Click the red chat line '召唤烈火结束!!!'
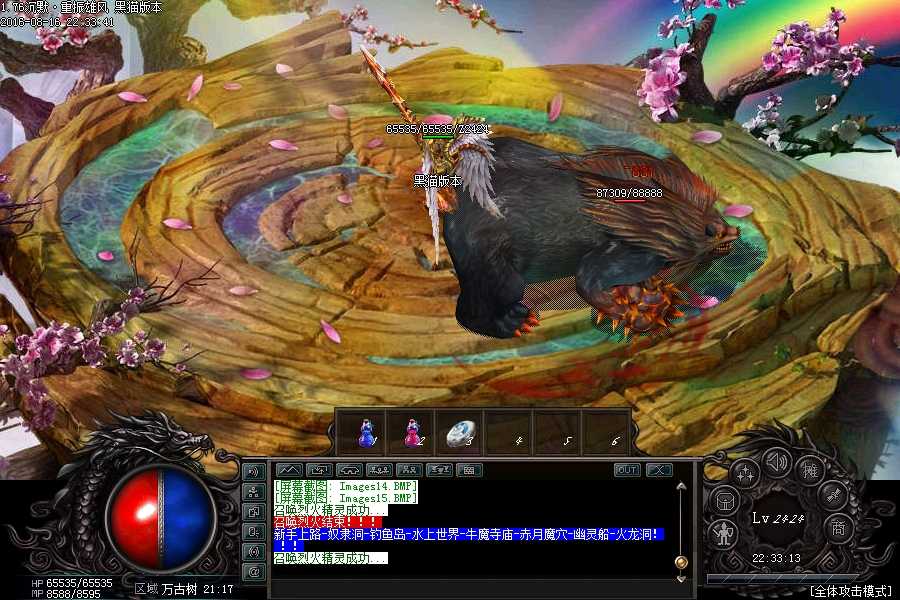This screenshot has width=900, height=600. pyautogui.click(x=327, y=522)
